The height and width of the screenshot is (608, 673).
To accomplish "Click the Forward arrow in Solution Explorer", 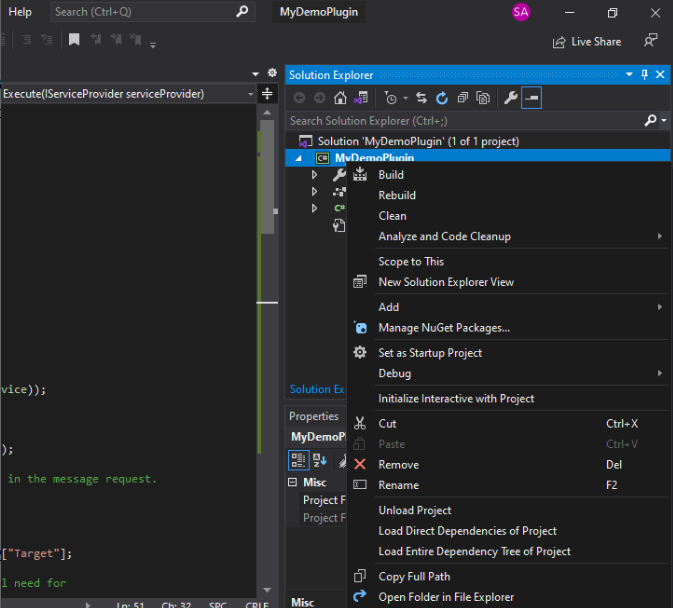I will click(x=319, y=98).
